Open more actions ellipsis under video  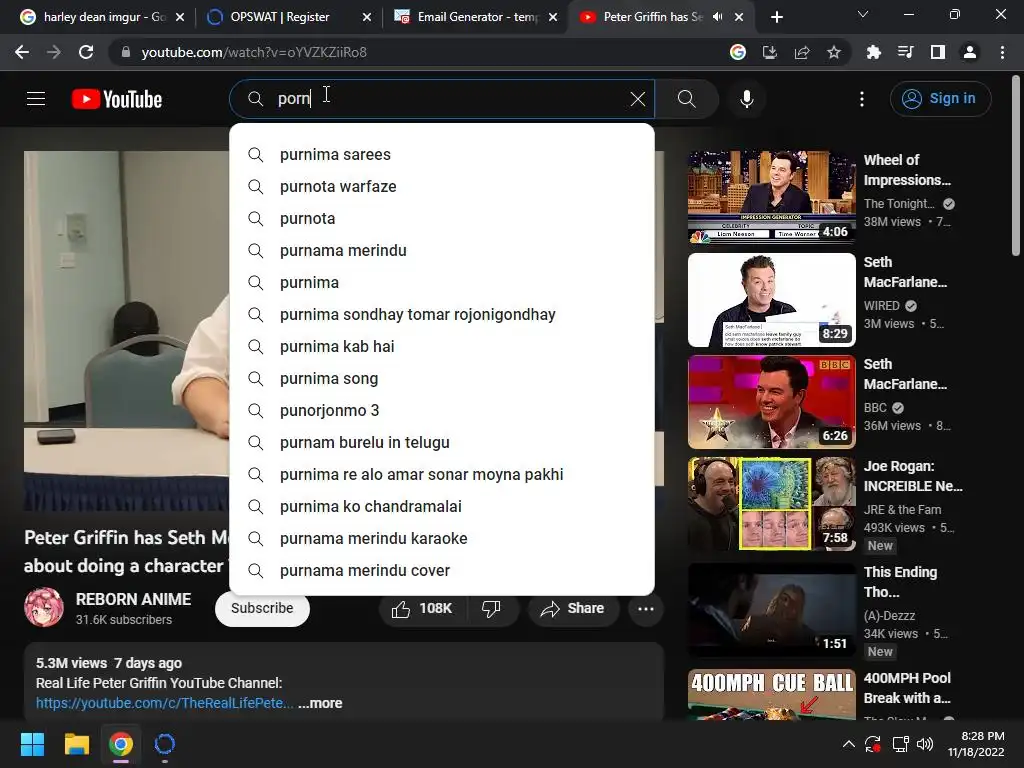click(646, 609)
